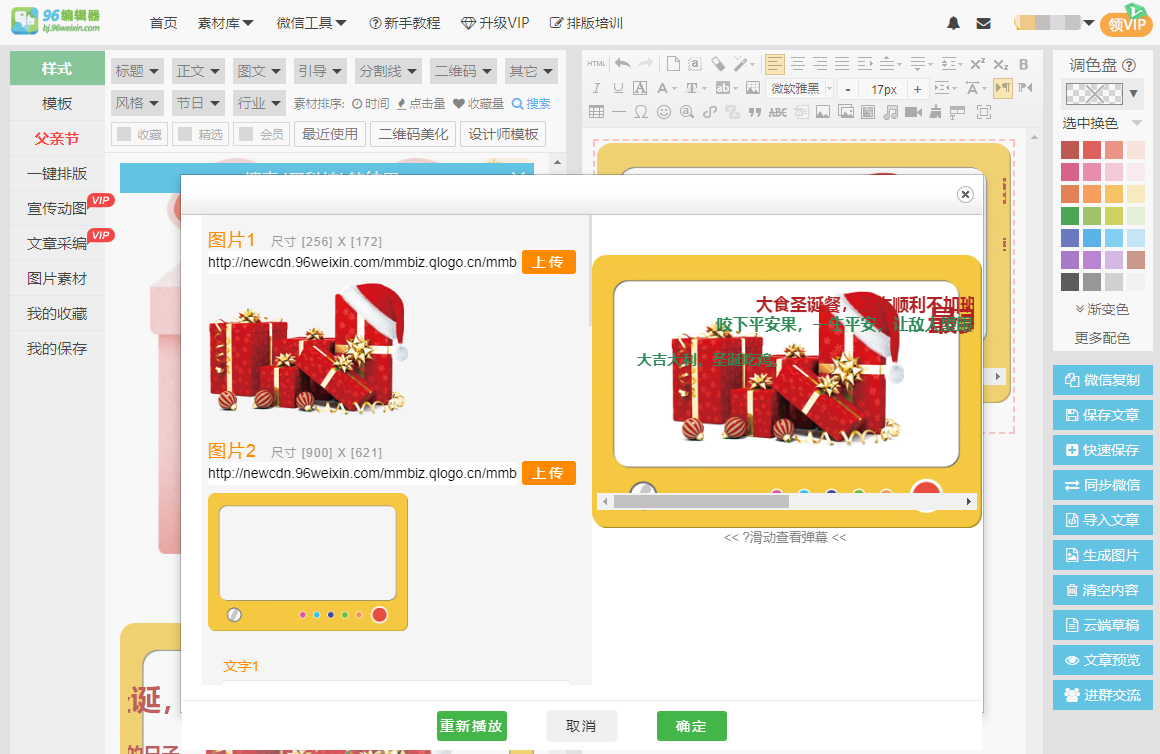Enable the 精选 featured filter
The height and width of the screenshot is (754, 1160).
coord(199,133)
